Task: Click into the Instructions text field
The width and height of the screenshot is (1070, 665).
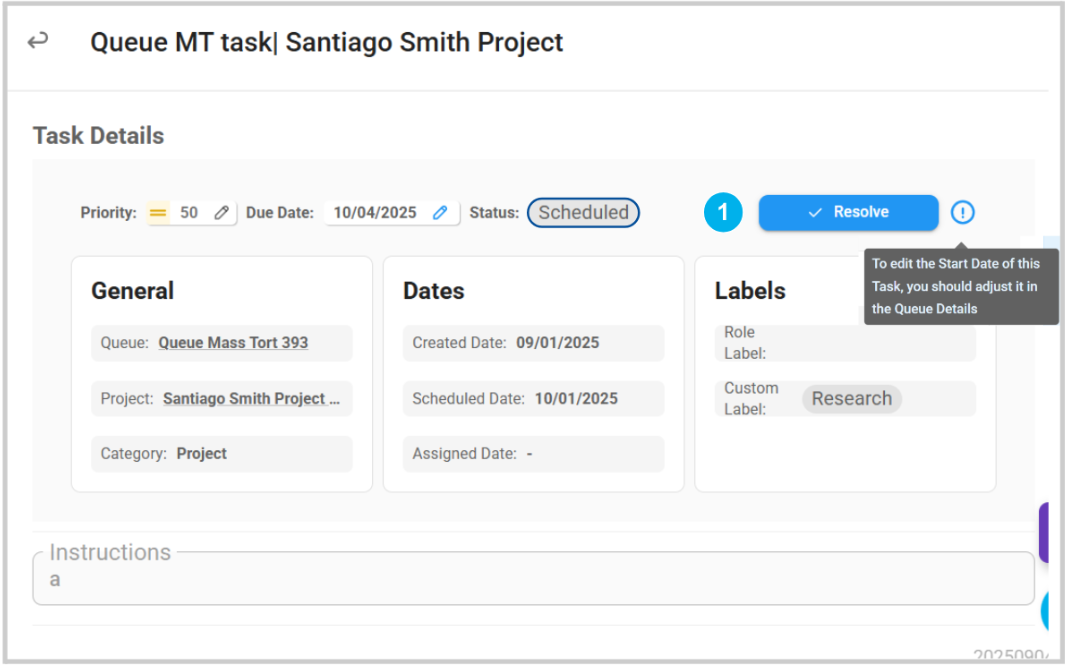Action: [533, 580]
